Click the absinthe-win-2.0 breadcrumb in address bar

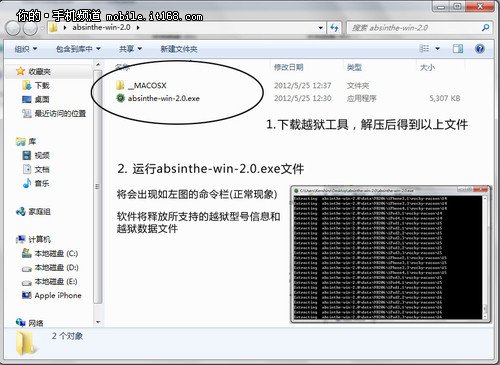pyautogui.click(x=101, y=27)
